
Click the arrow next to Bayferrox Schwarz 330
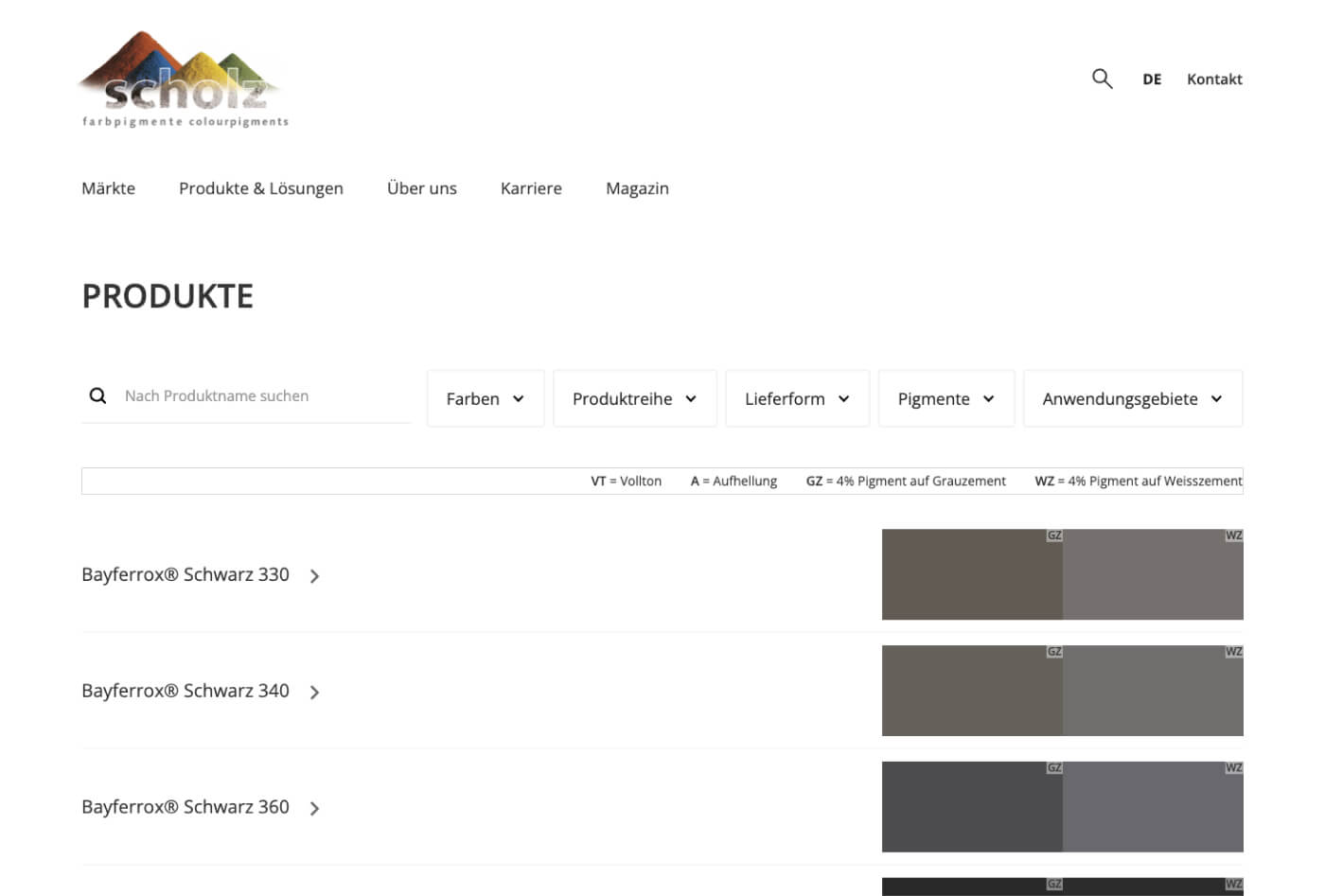pyautogui.click(x=314, y=576)
